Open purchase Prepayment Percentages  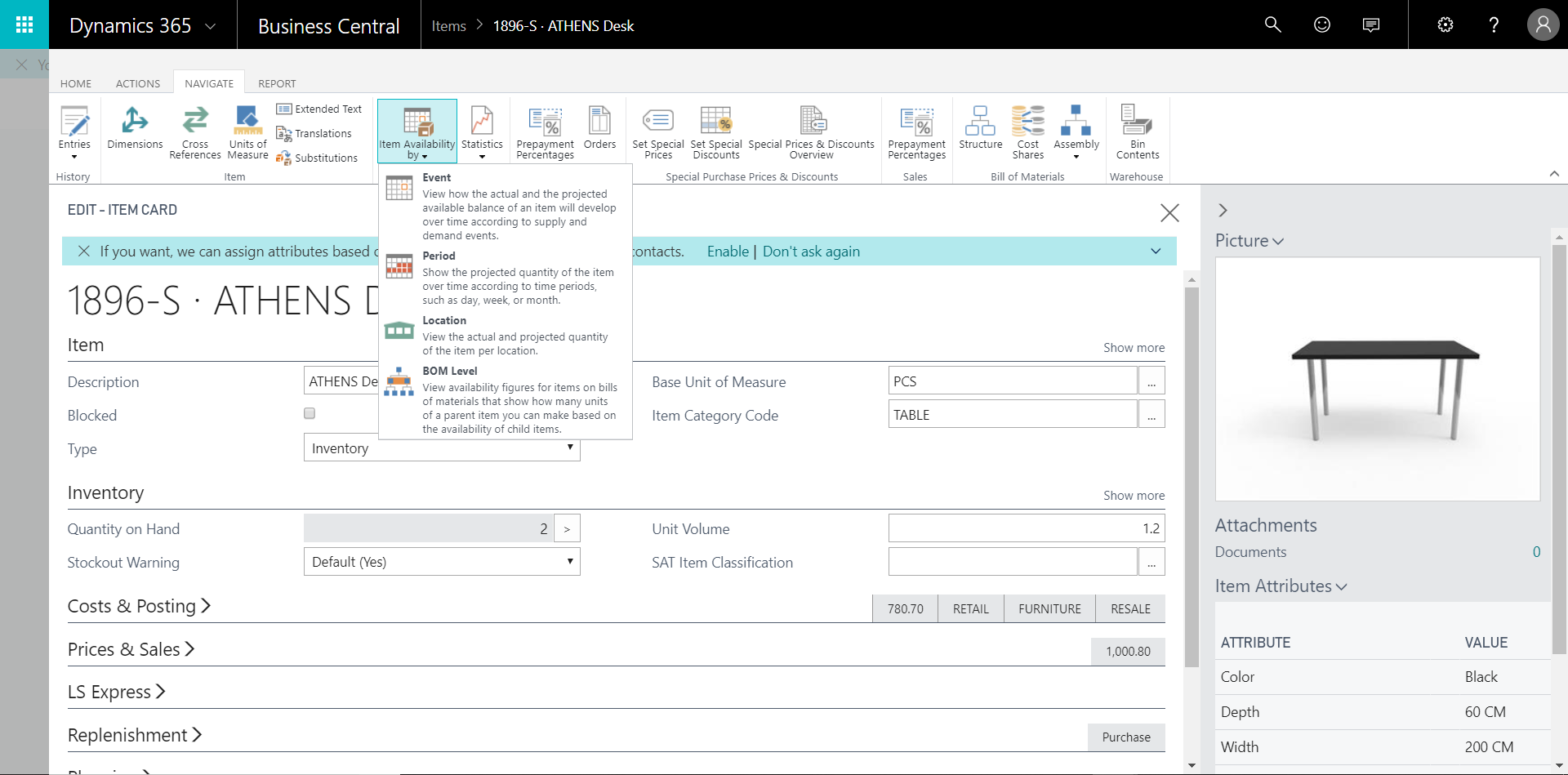[545, 133]
